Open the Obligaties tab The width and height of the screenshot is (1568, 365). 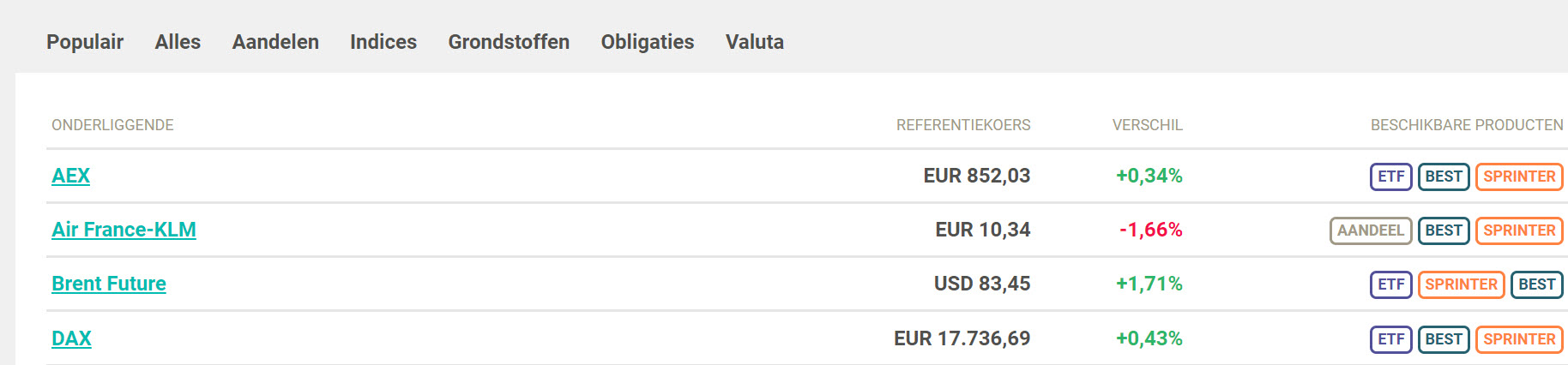(x=648, y=42)
